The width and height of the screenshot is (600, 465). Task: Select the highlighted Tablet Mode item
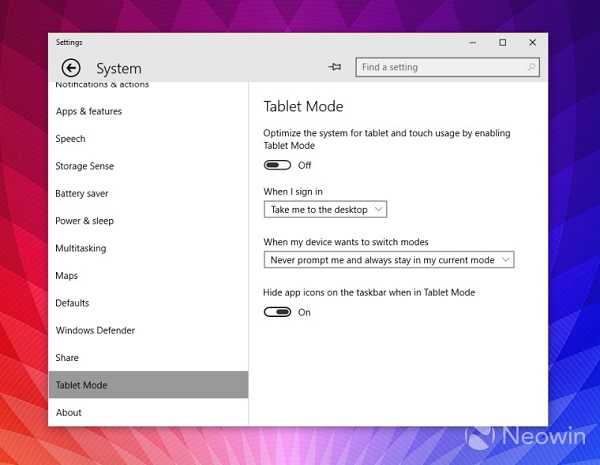(148, 385)
